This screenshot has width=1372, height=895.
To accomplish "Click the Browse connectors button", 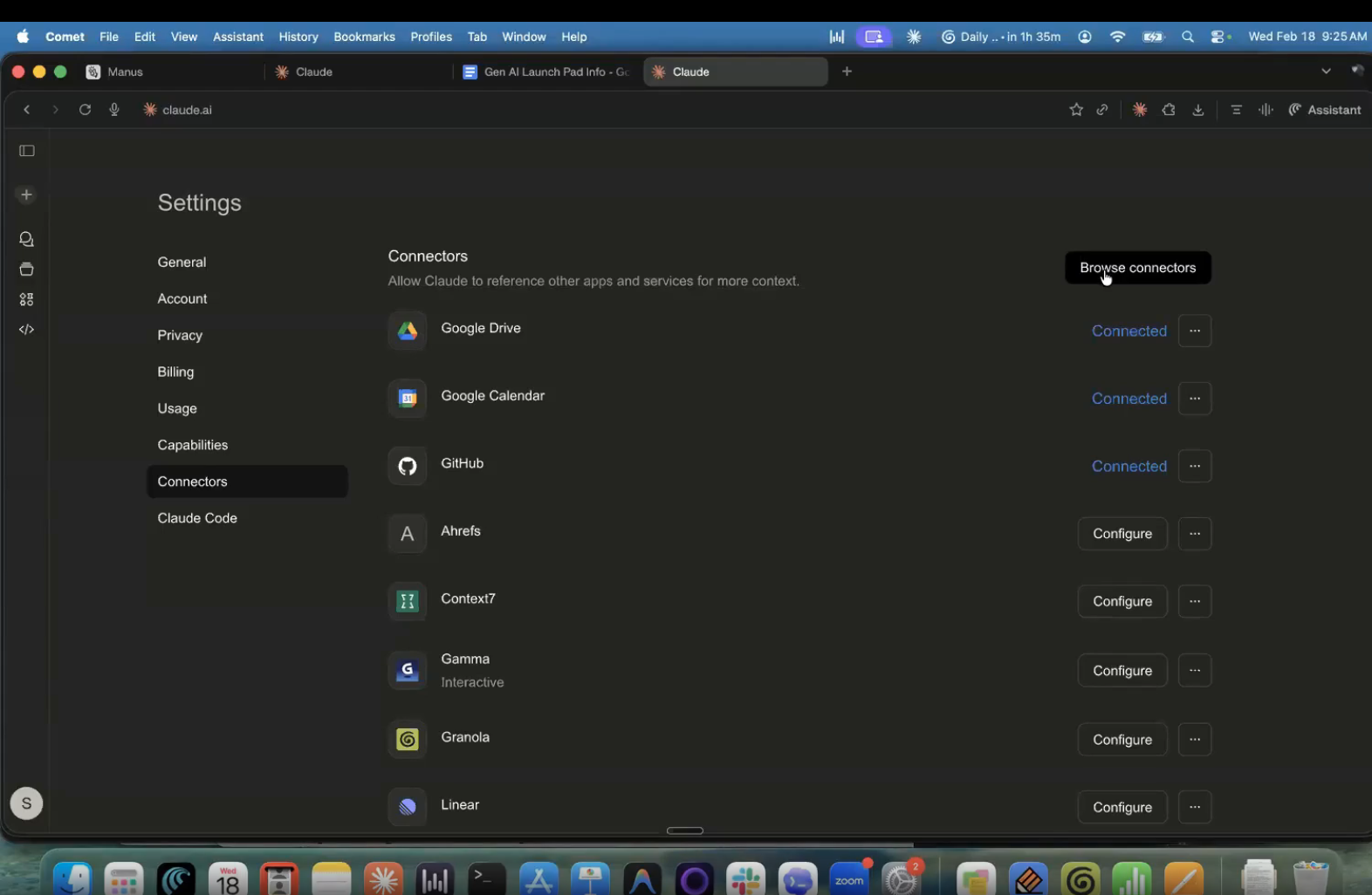I will pos(1137,268).
